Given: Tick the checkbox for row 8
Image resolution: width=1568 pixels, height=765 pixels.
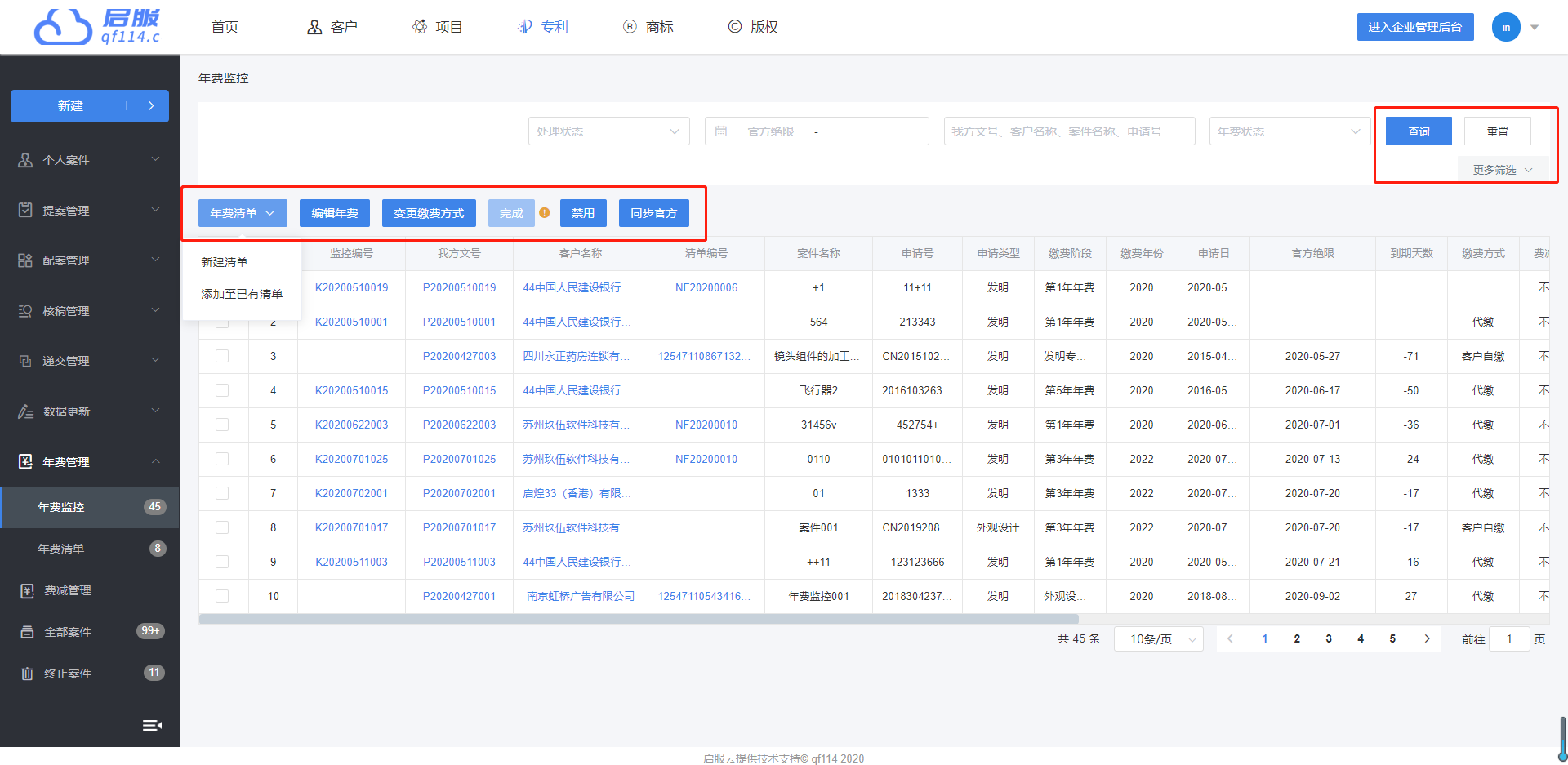Looking at the screenshot, I should click(222, 527).
